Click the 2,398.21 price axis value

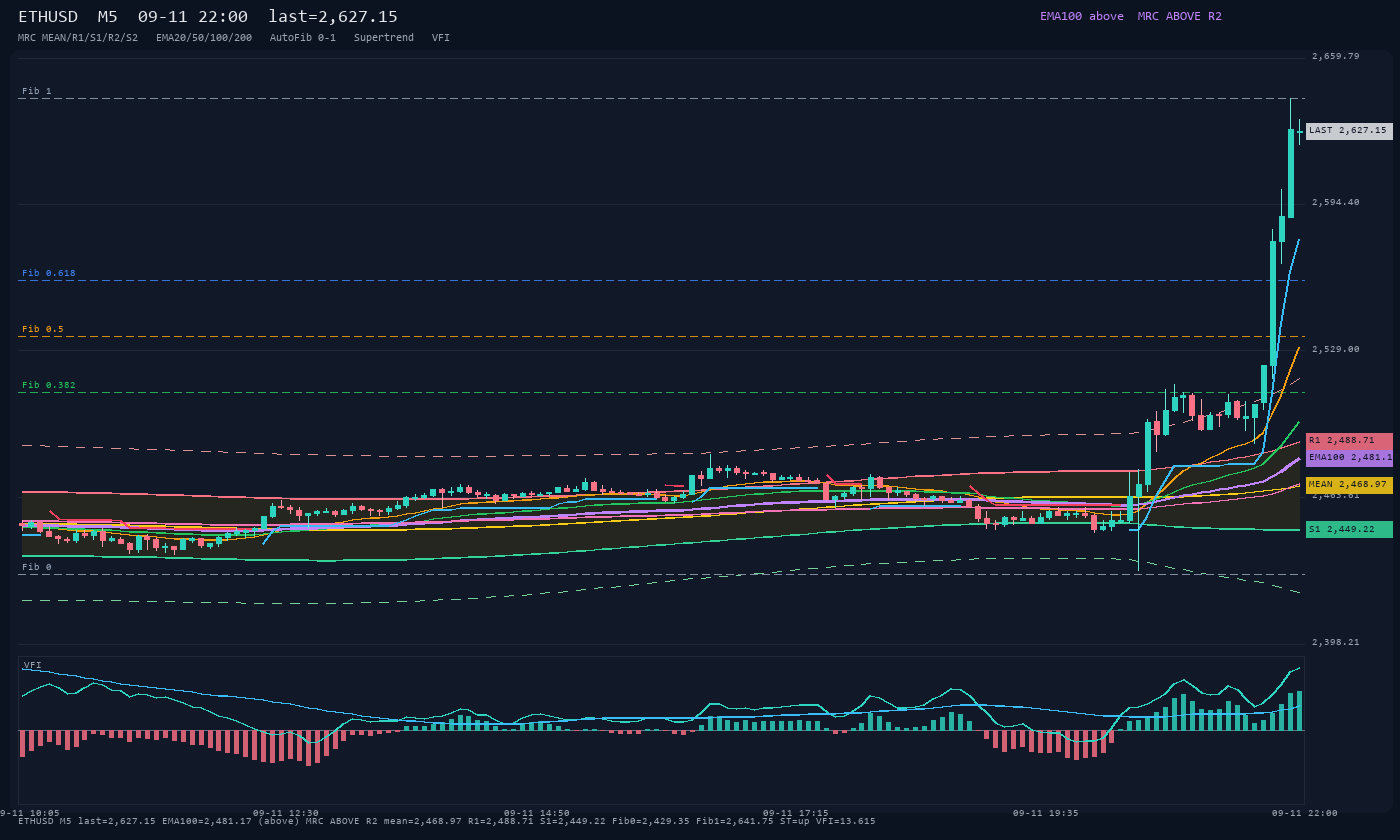(1336, 642)
